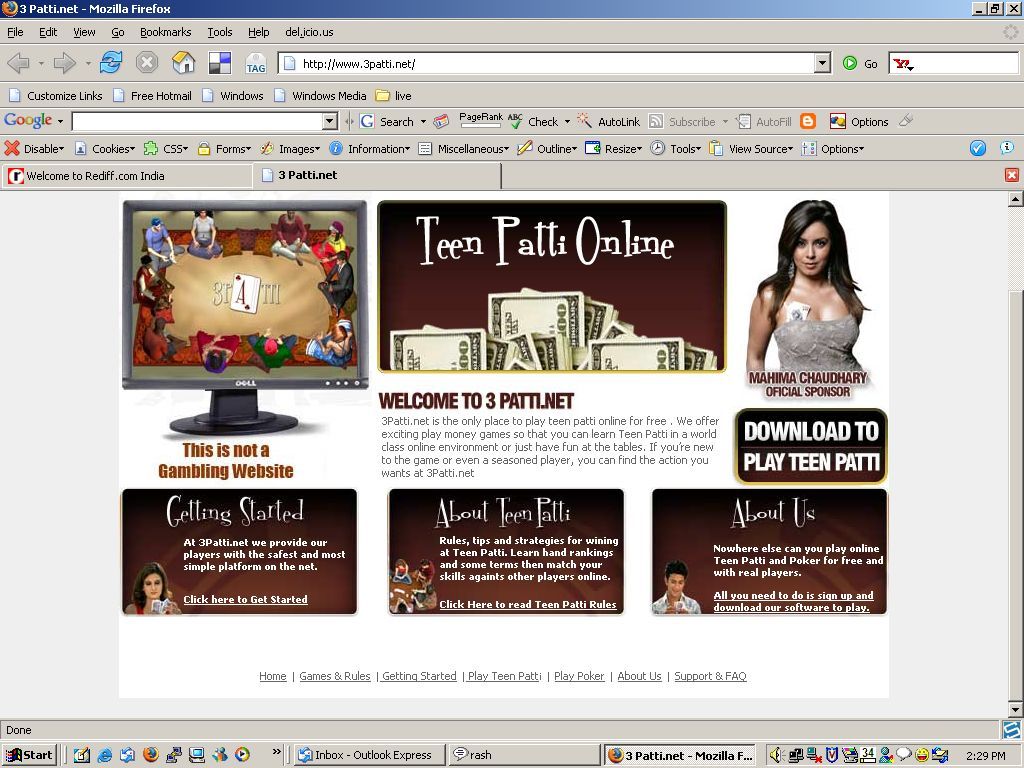The width and height of the screenshot is (1024, 768).
Task: Click into the Google toolbar search field
Action: [197, 121]
